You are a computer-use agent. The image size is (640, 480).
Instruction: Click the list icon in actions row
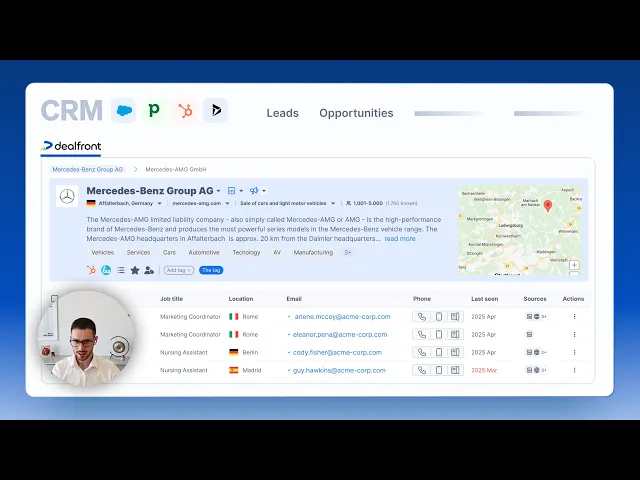[121, 270]
